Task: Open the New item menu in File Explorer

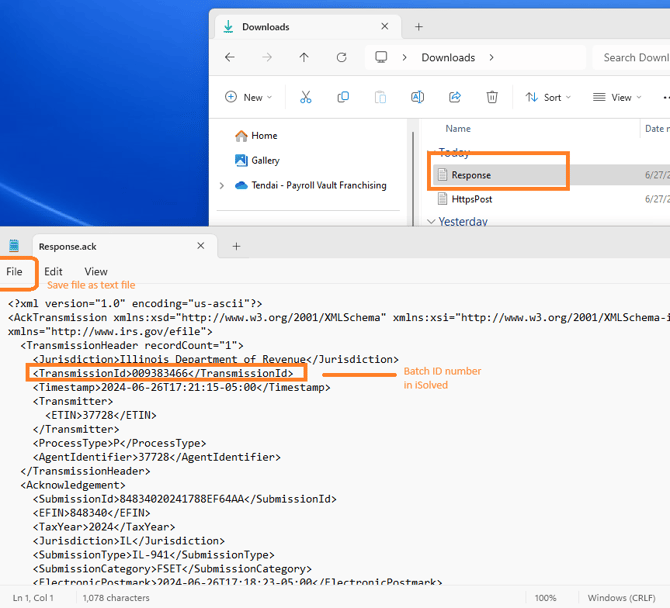Action: [x=248, y=97]
